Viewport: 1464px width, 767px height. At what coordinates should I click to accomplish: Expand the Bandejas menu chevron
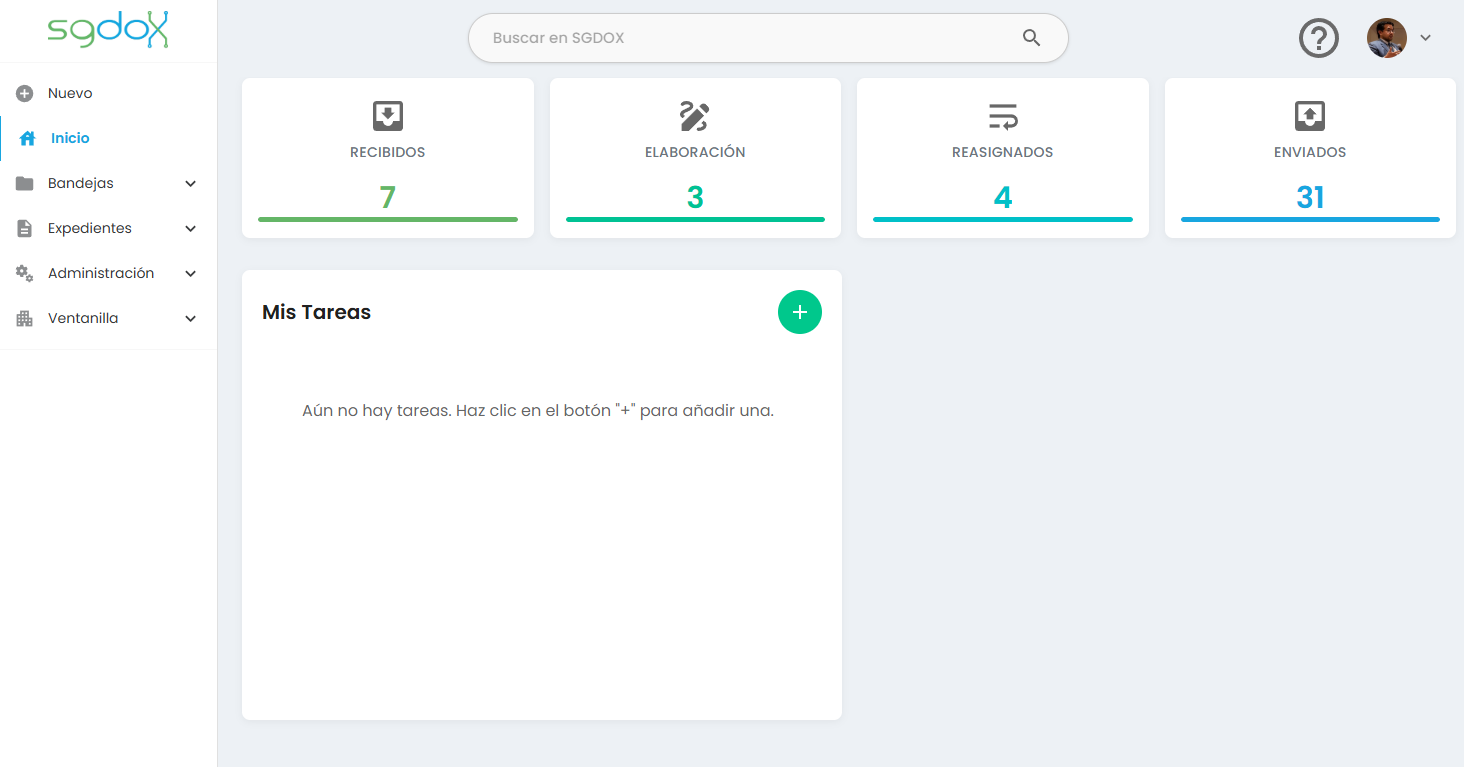coord(191,184)
